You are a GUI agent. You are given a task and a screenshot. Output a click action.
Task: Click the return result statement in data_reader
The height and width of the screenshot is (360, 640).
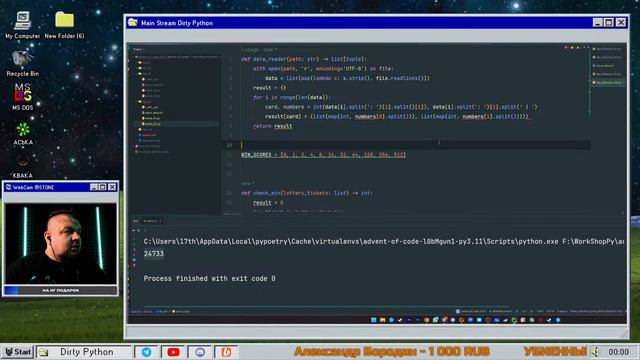[272, 126]
